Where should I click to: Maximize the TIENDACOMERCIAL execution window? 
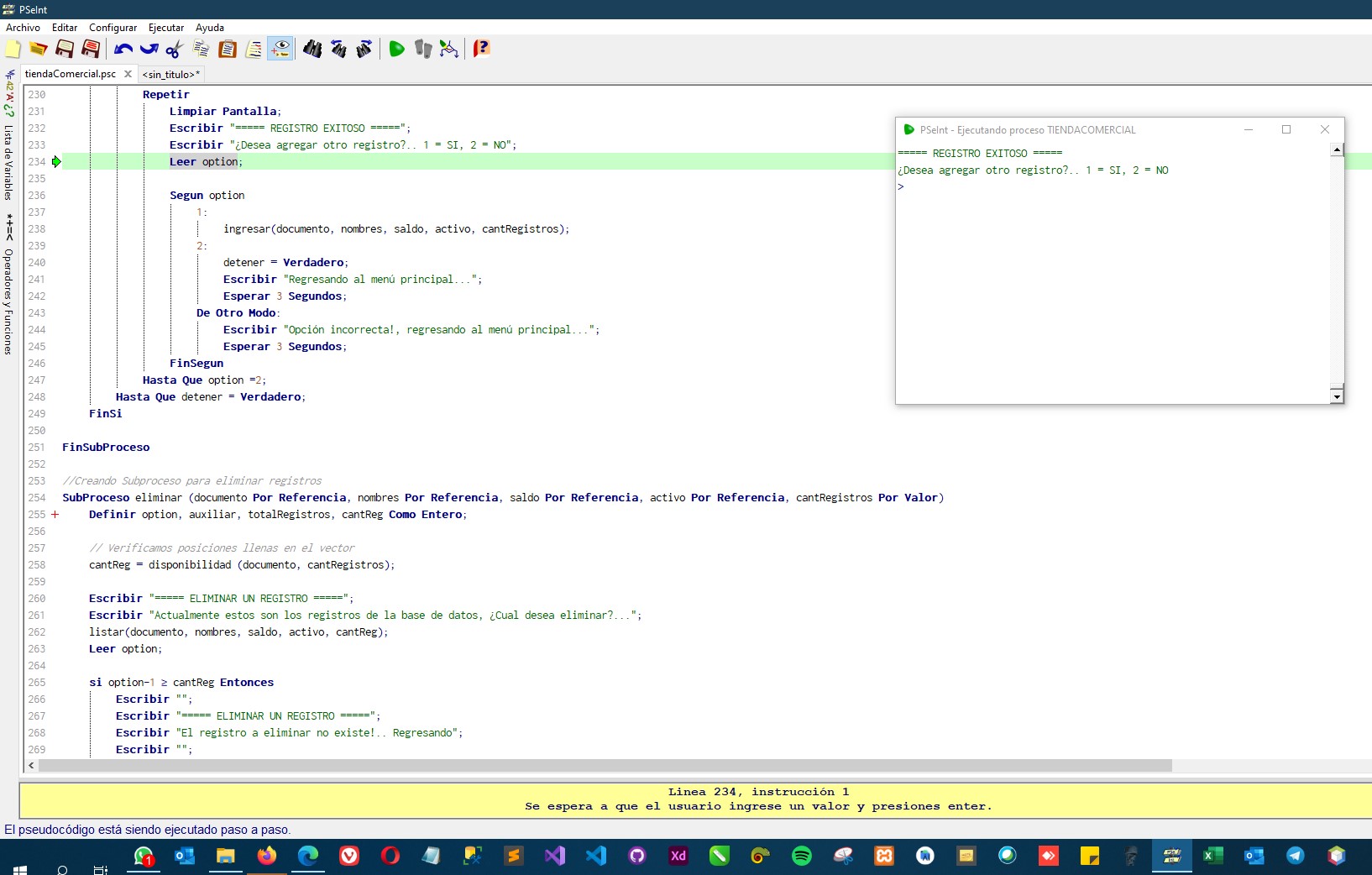tap(1286, 129)
